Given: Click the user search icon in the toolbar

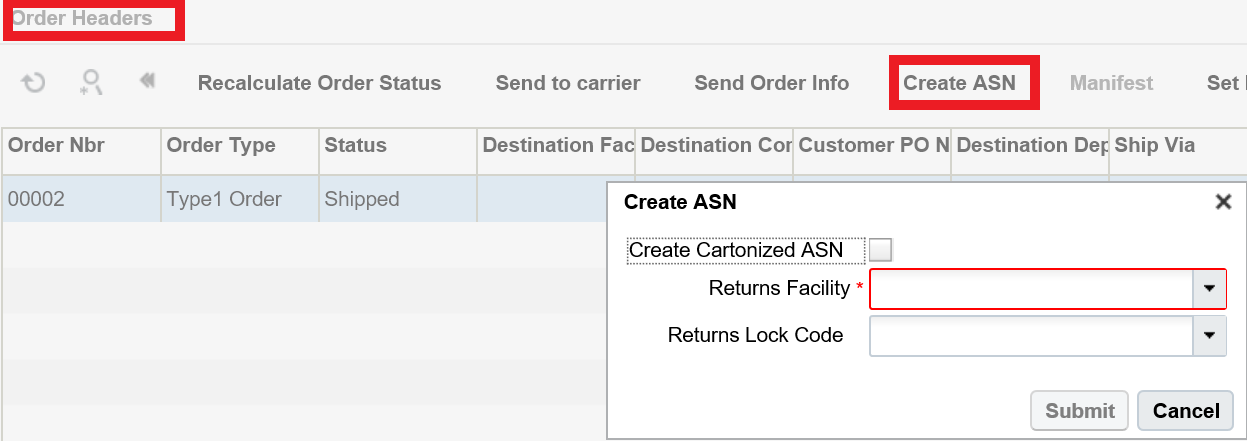Looking at the screenshot, I should pos(92,83).
